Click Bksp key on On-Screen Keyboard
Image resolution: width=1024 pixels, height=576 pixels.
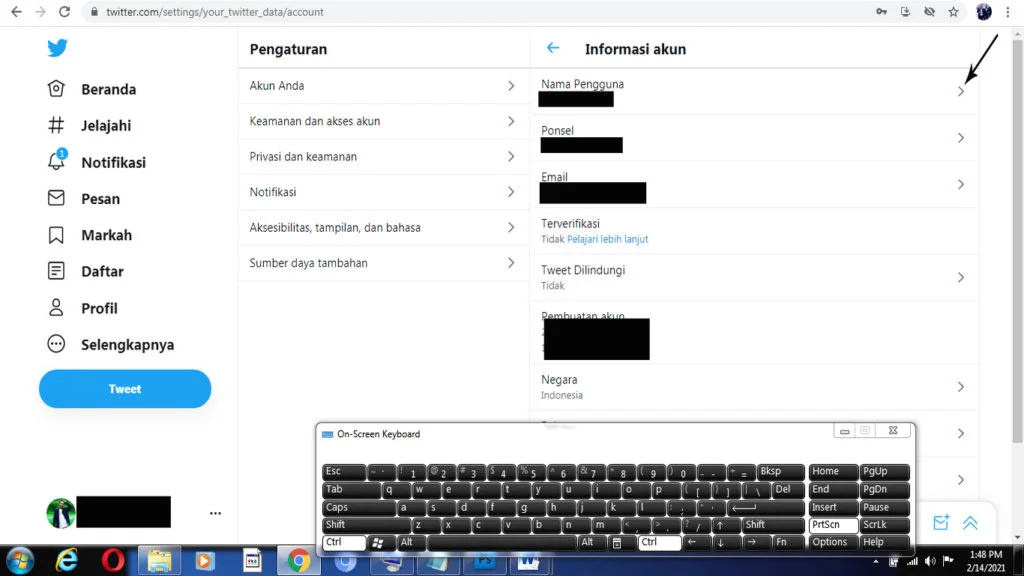[x=780, y=471]
